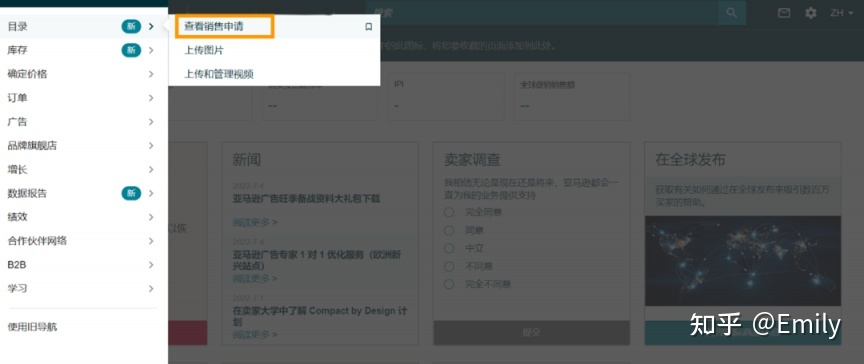Select the 中立 radio option
864x364 pixels.
click(449, 248)
